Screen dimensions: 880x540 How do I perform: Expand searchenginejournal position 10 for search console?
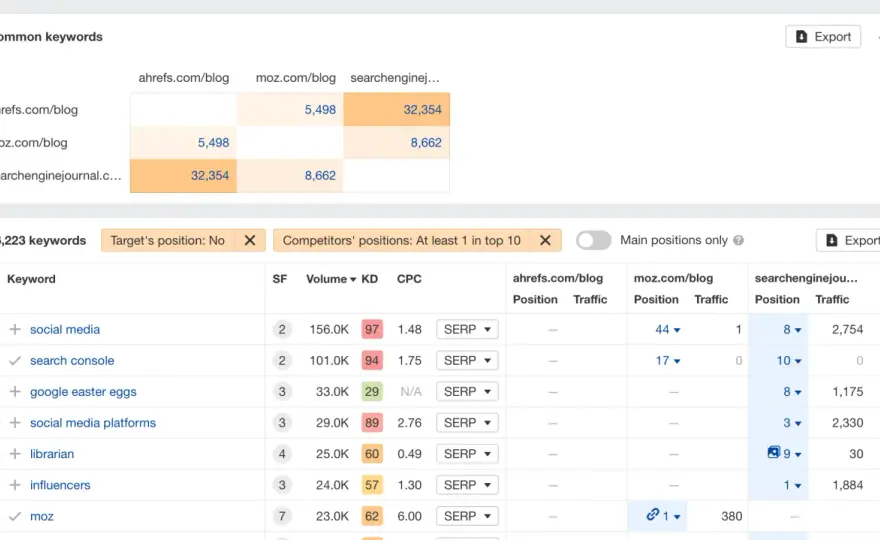[789, 360]
